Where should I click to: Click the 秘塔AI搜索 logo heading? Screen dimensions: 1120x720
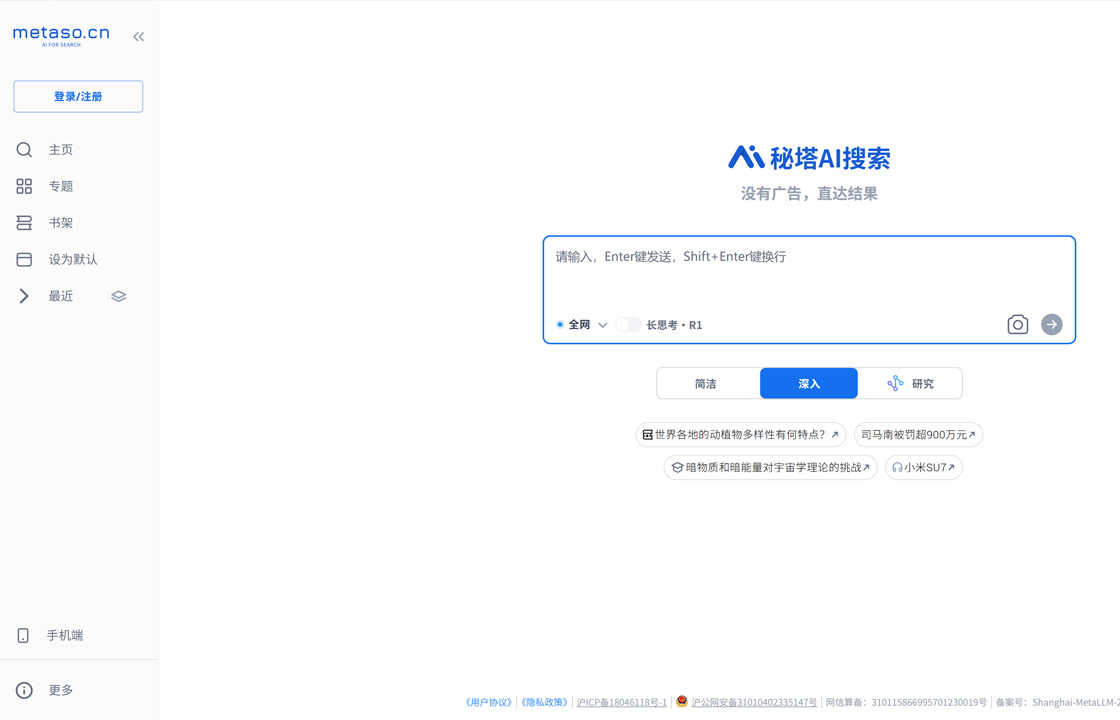(x=809, y=158)
